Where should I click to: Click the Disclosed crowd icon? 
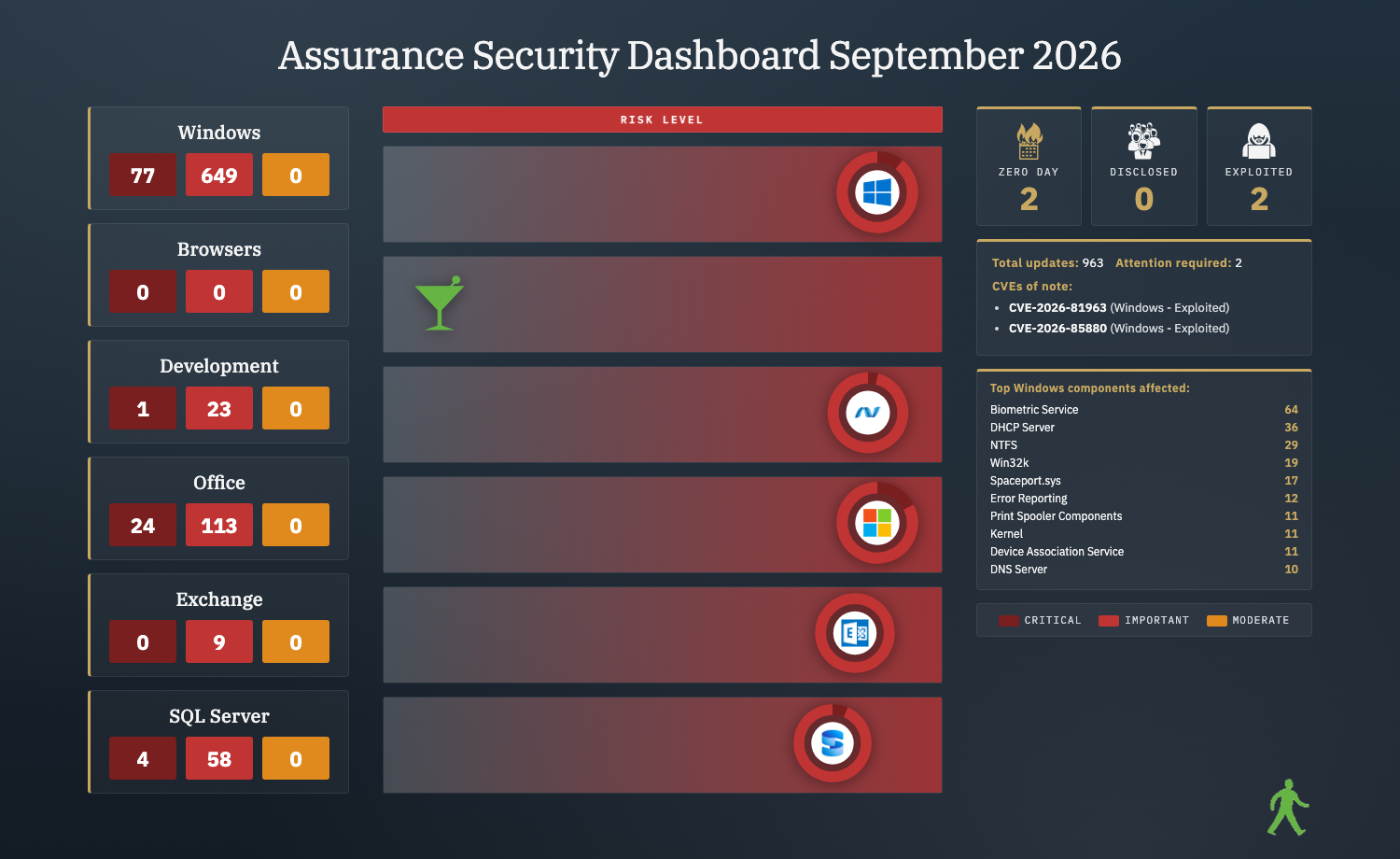pyautogui.click(x=1143, y=141)
